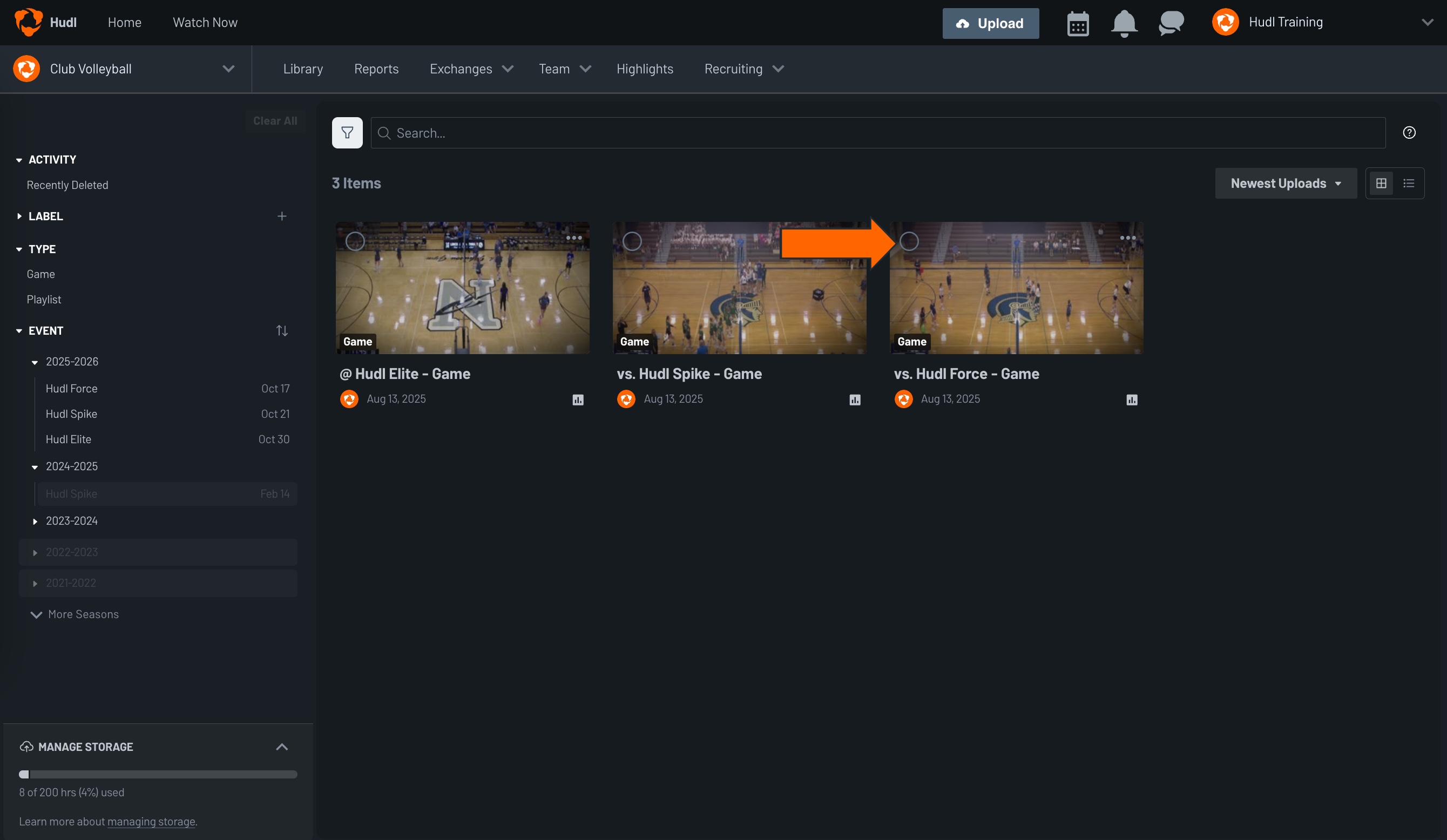1447x840 pixels.
Task: Select the vs. Hudl Spike game checkbox
Action: (632, 242)
